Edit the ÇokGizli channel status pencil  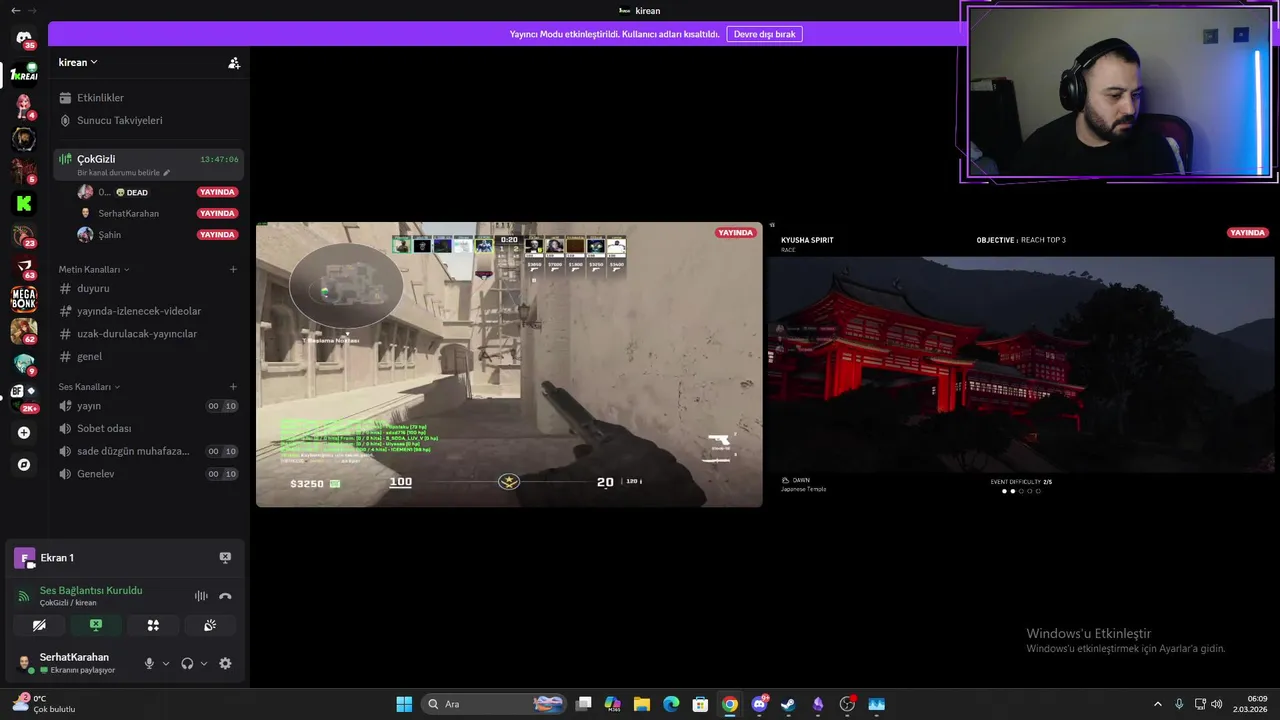coord(167,173)
